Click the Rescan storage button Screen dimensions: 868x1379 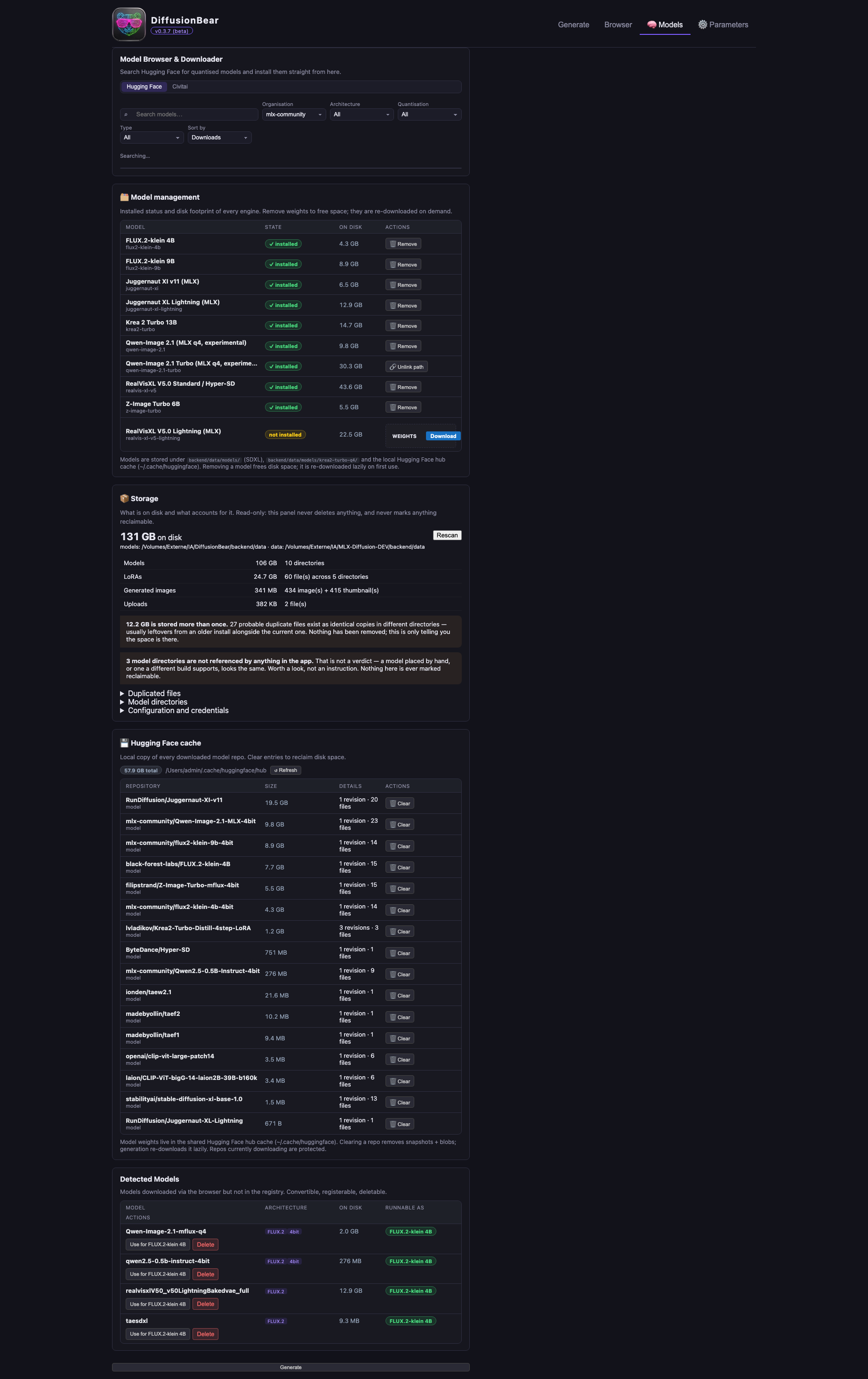447,535
